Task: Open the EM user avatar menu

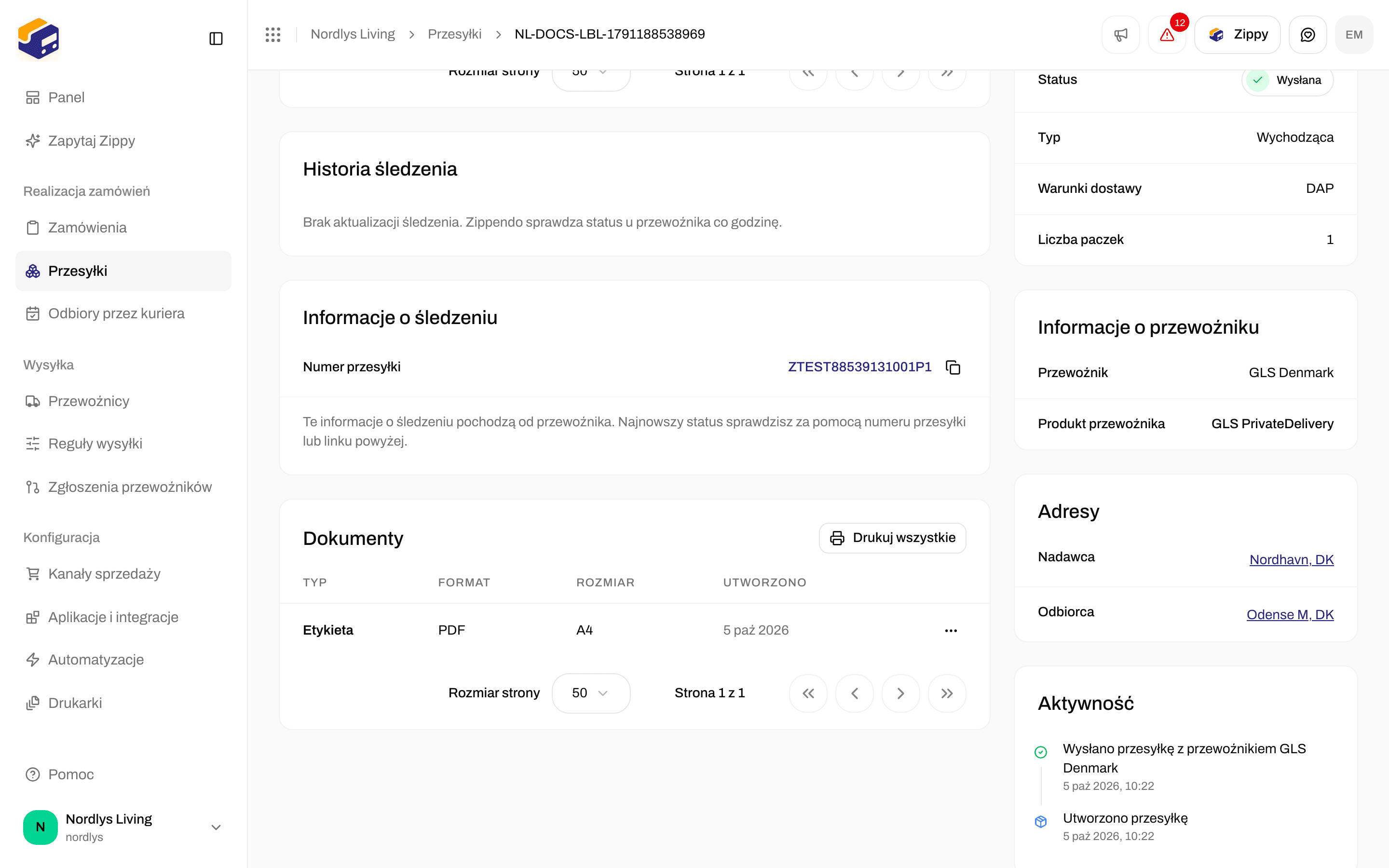Action: point(1354,34)
